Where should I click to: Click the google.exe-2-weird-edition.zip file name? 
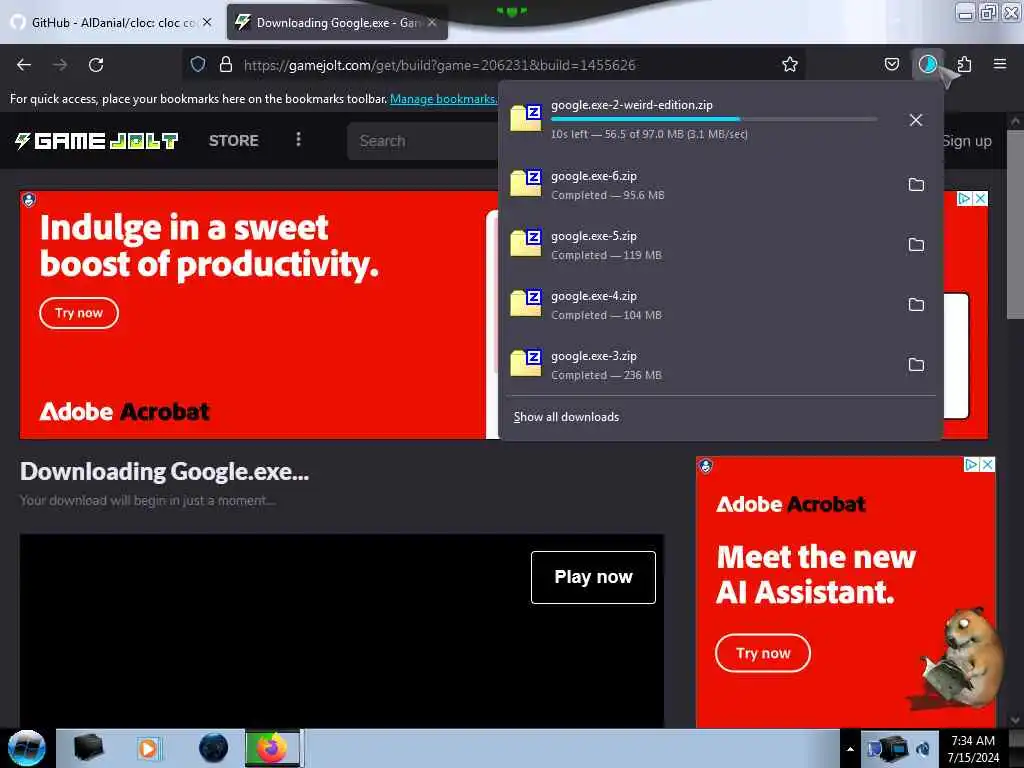tap(632, 105)
